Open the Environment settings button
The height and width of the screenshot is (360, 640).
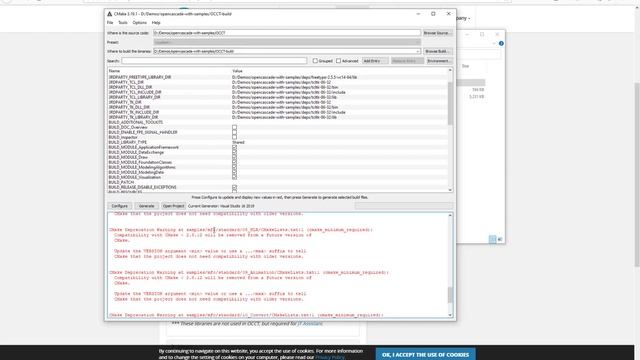click(x=439, y=61)
